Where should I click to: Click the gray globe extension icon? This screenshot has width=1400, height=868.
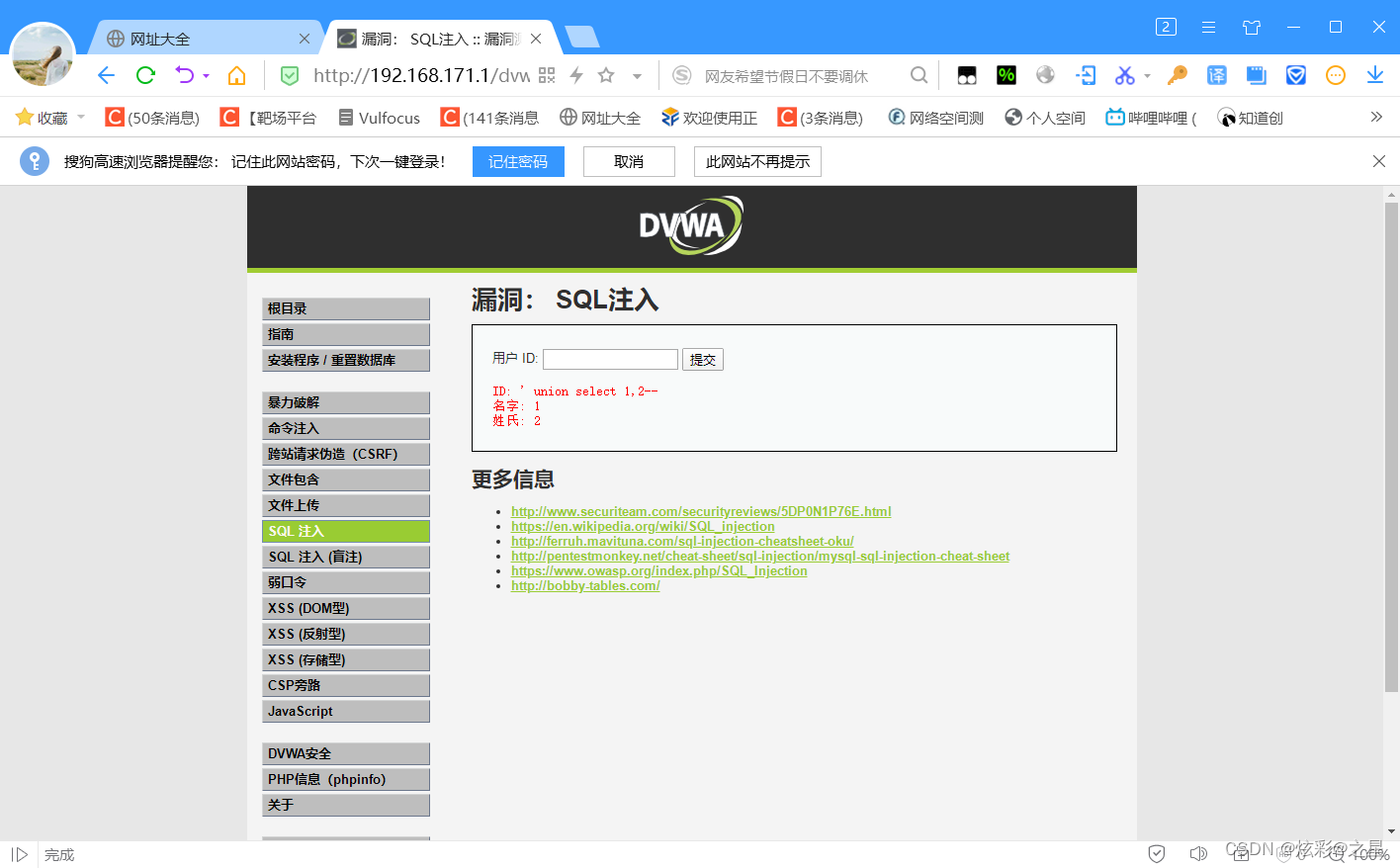tap(1045, 75)
